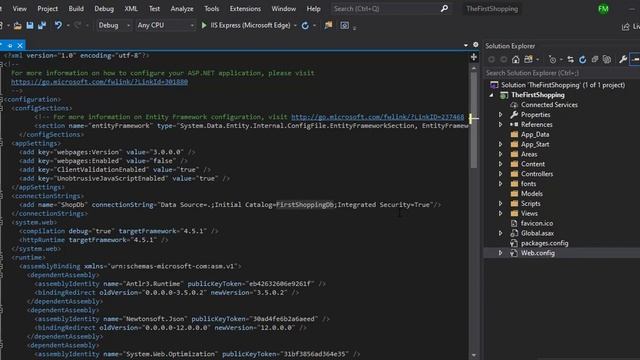Open the Build menu
The height and width of the screenshot is (360, 640).
click(76, 9)
